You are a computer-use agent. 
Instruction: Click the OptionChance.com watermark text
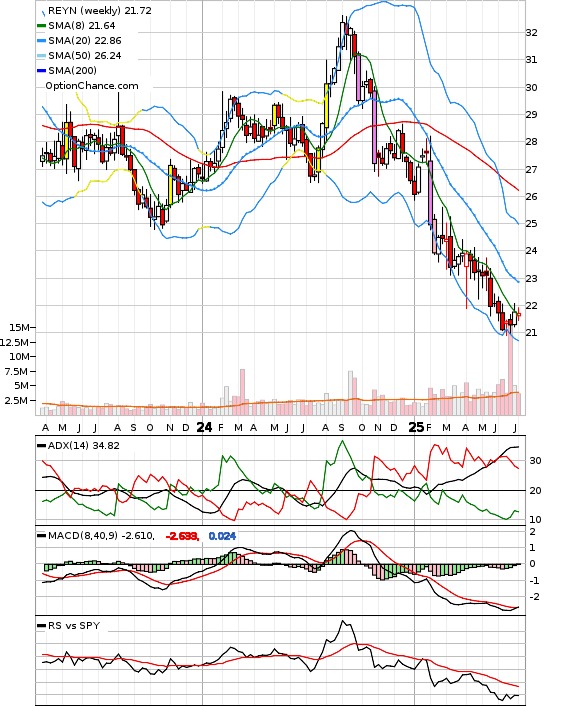point(92,86)
